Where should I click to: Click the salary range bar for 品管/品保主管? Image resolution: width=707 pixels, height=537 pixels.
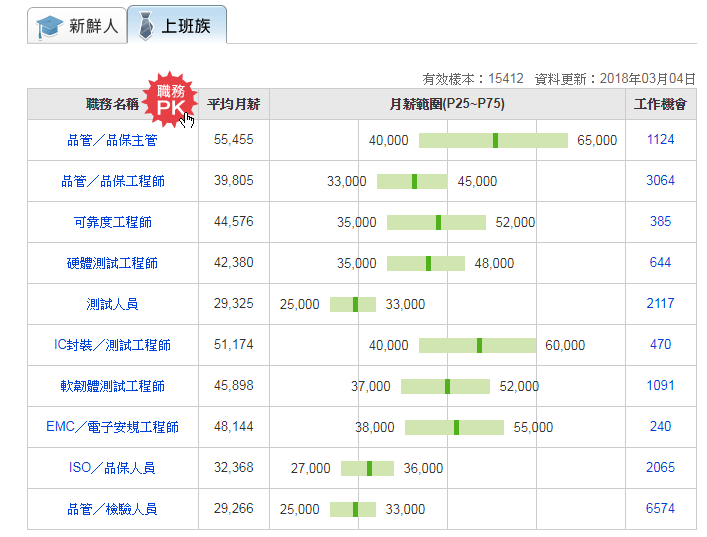point(493,140)
